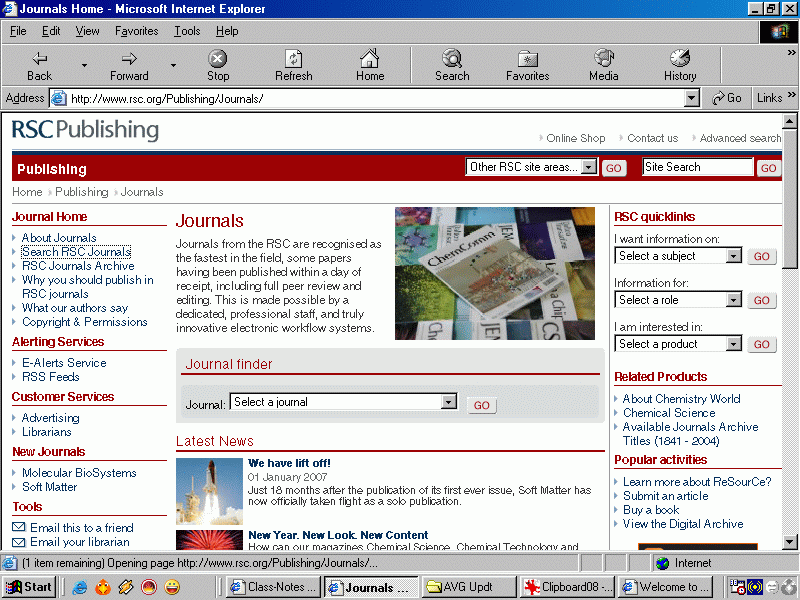This screenshot has height=600, width=800.
Task: Click the red circular quick launch icon
Action: pos(149,587)
